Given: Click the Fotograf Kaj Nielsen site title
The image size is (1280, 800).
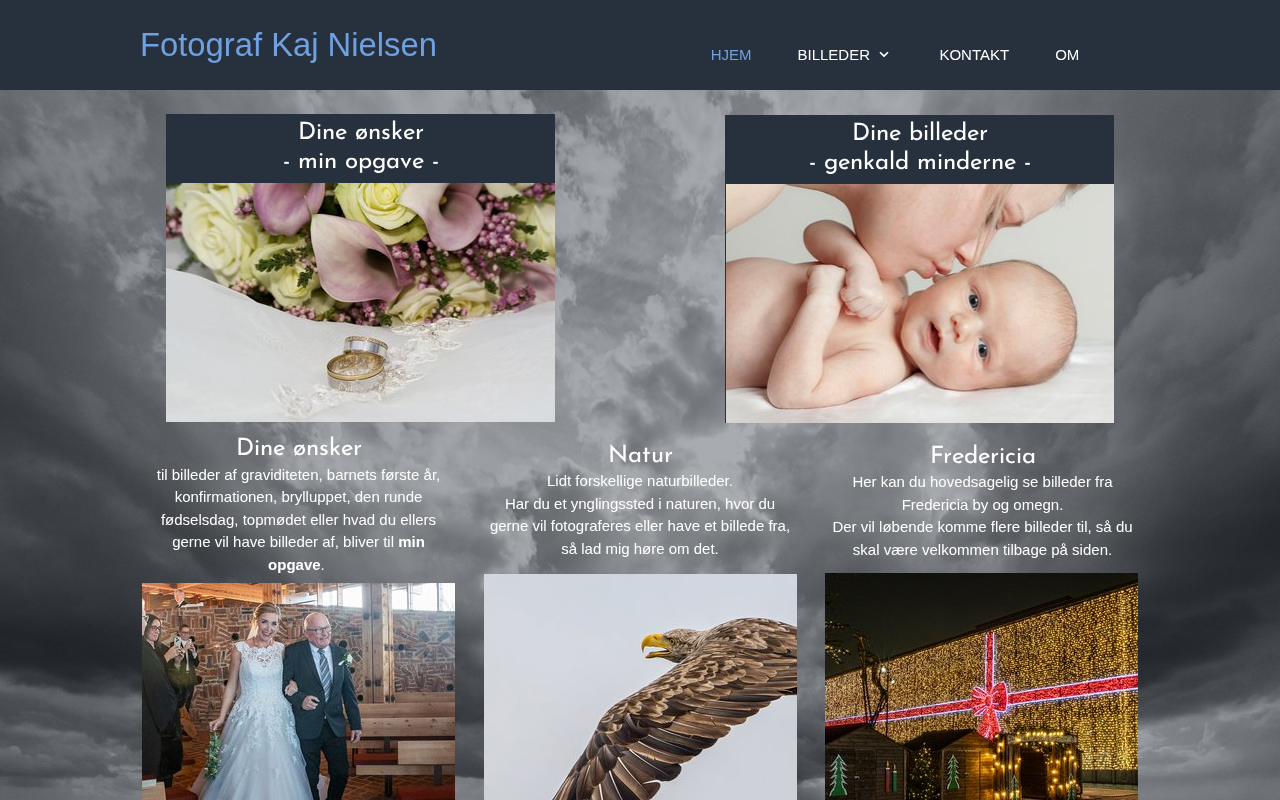Looking at the screenshot, I should coord(288,45).
